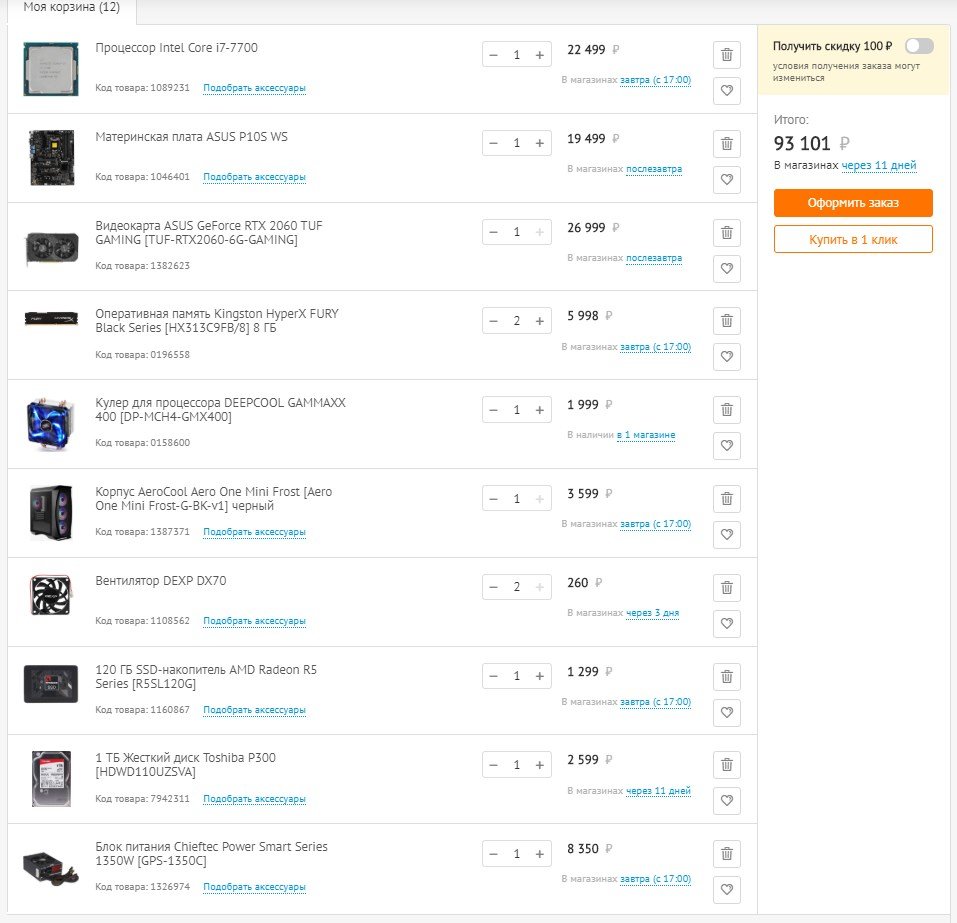Open 'завтра (с 17:00)' link for Kingston memory
957x923 pixels.
point(655,347)
